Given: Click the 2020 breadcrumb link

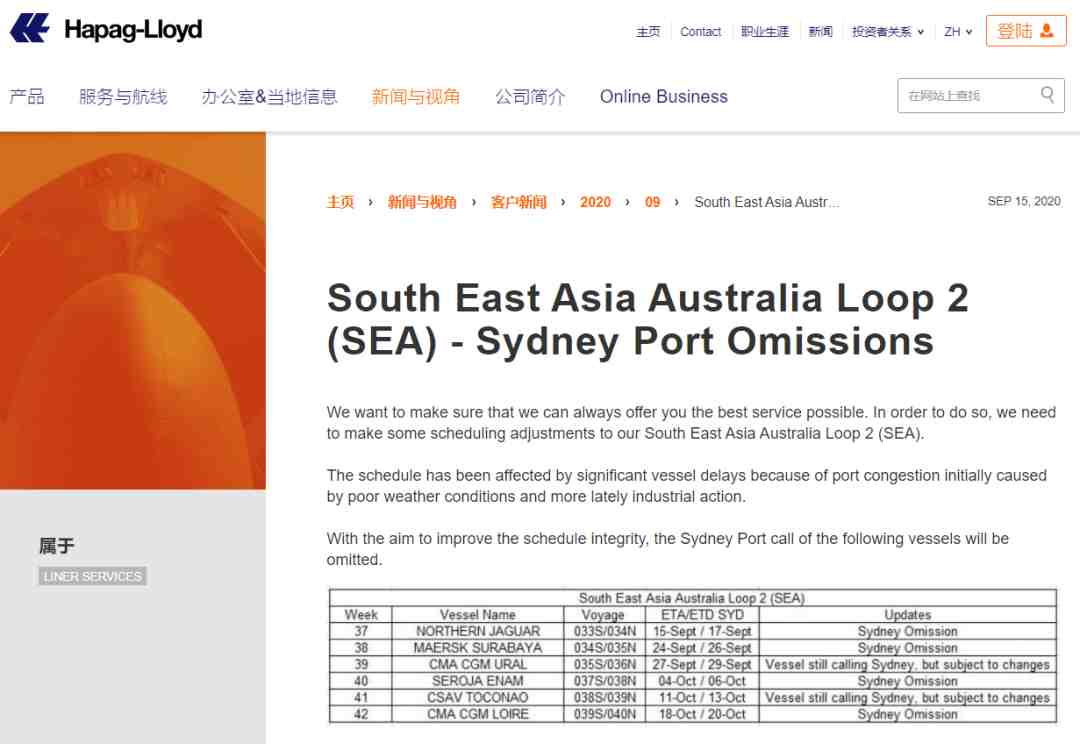Looking at the screenshot, I should pos(595,202).
